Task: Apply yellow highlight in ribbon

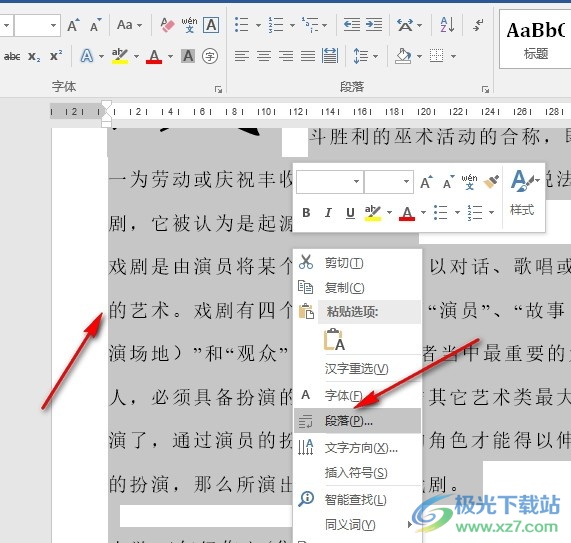Action: [x=120, y=56]
